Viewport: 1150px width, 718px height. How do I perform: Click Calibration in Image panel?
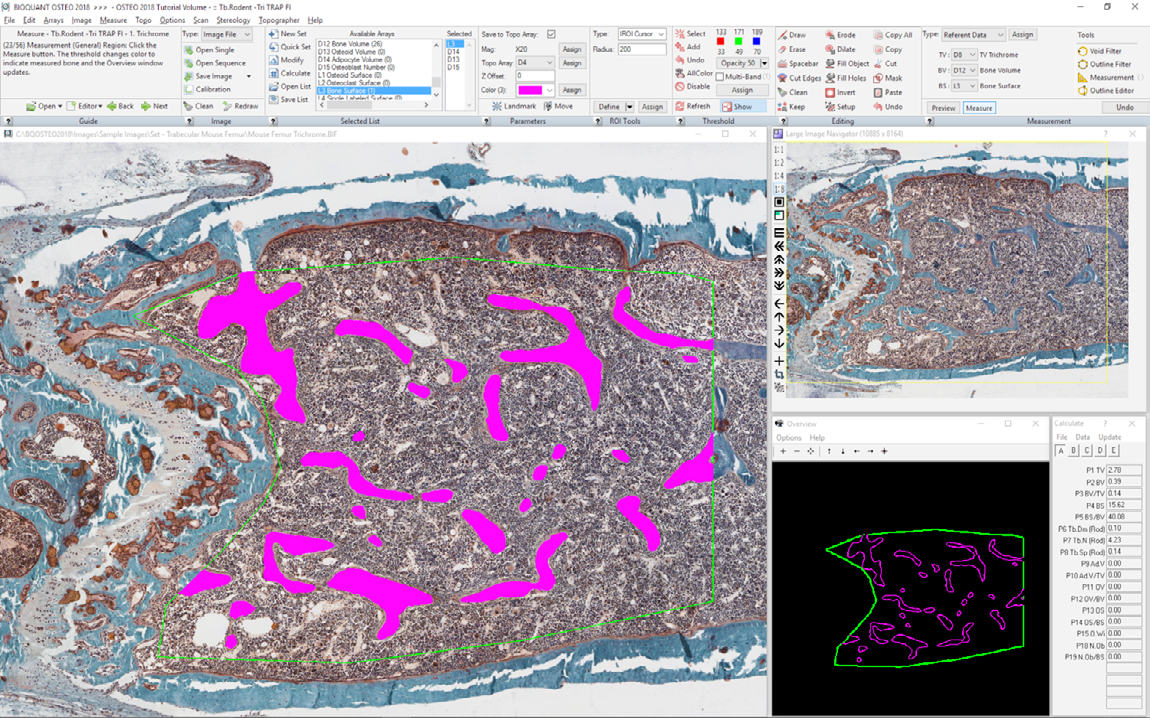pyautogui.click(x=208, y=89)
